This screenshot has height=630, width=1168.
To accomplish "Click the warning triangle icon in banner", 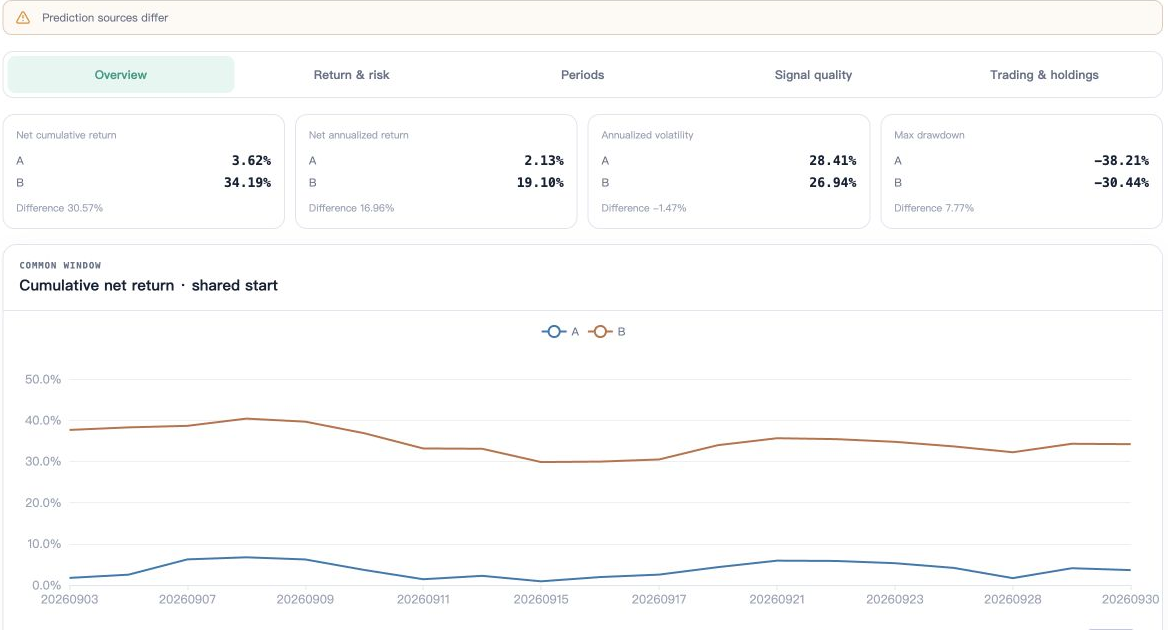I will click(x=23, y=17).
